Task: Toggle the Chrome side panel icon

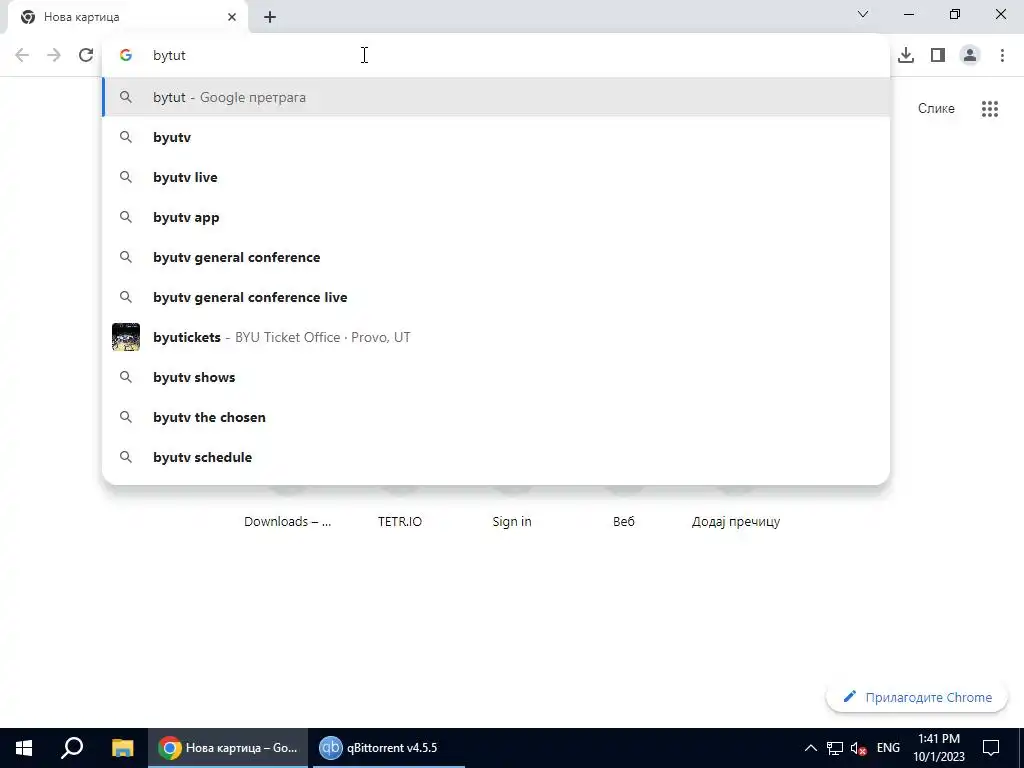Action: coord(938,56)
